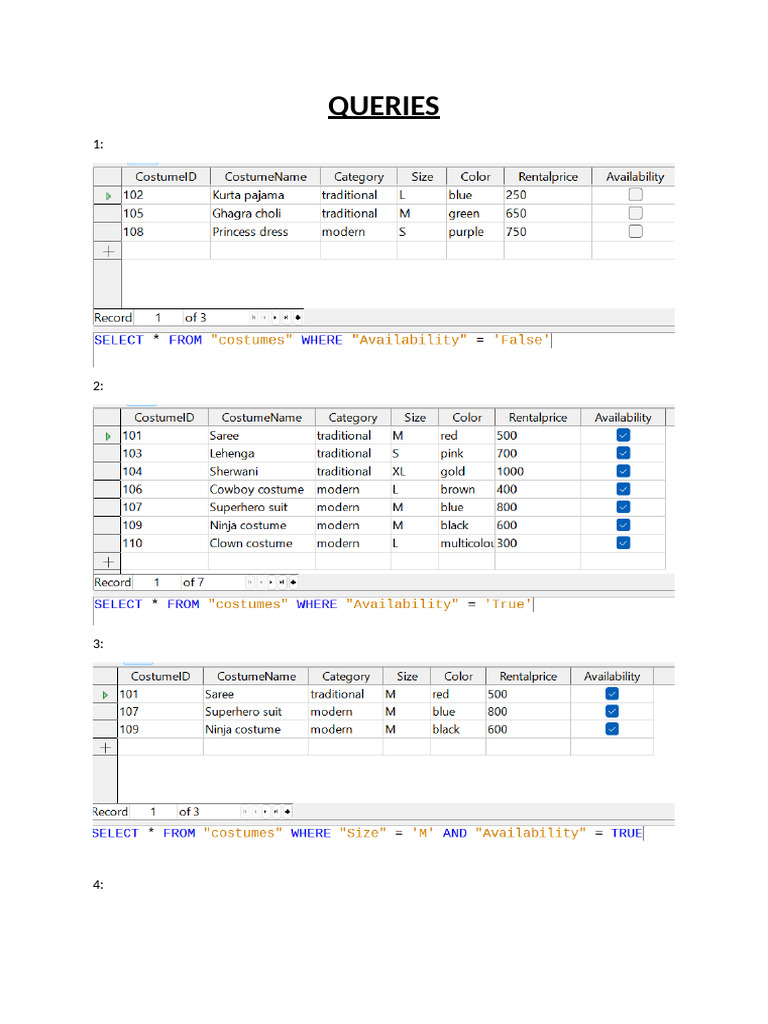Viewport: 768px width, 1024px height.
Task: Select the 'brown' color cell
Action: pos(466,489)
